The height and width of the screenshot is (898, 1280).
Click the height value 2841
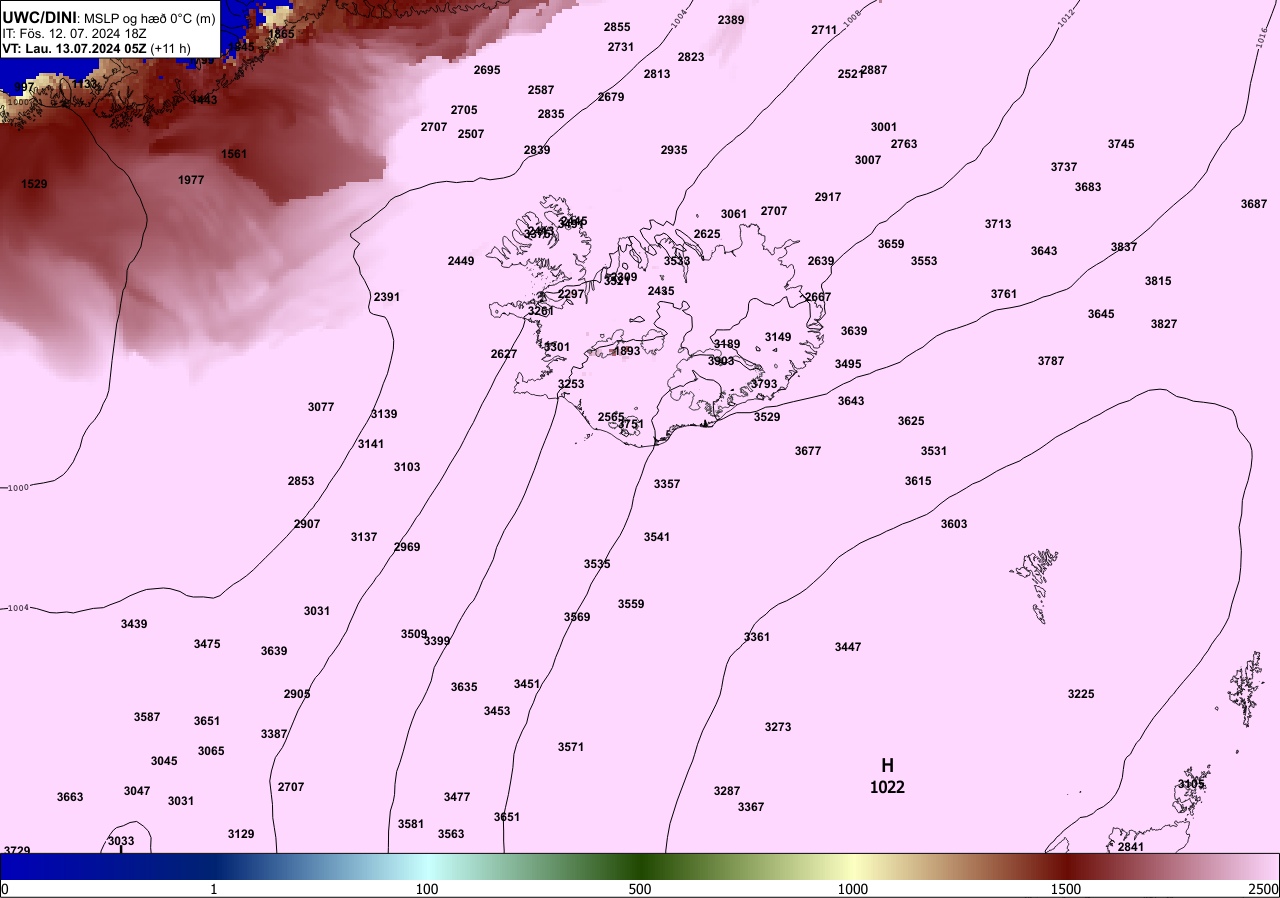(x=1131, y=847)
